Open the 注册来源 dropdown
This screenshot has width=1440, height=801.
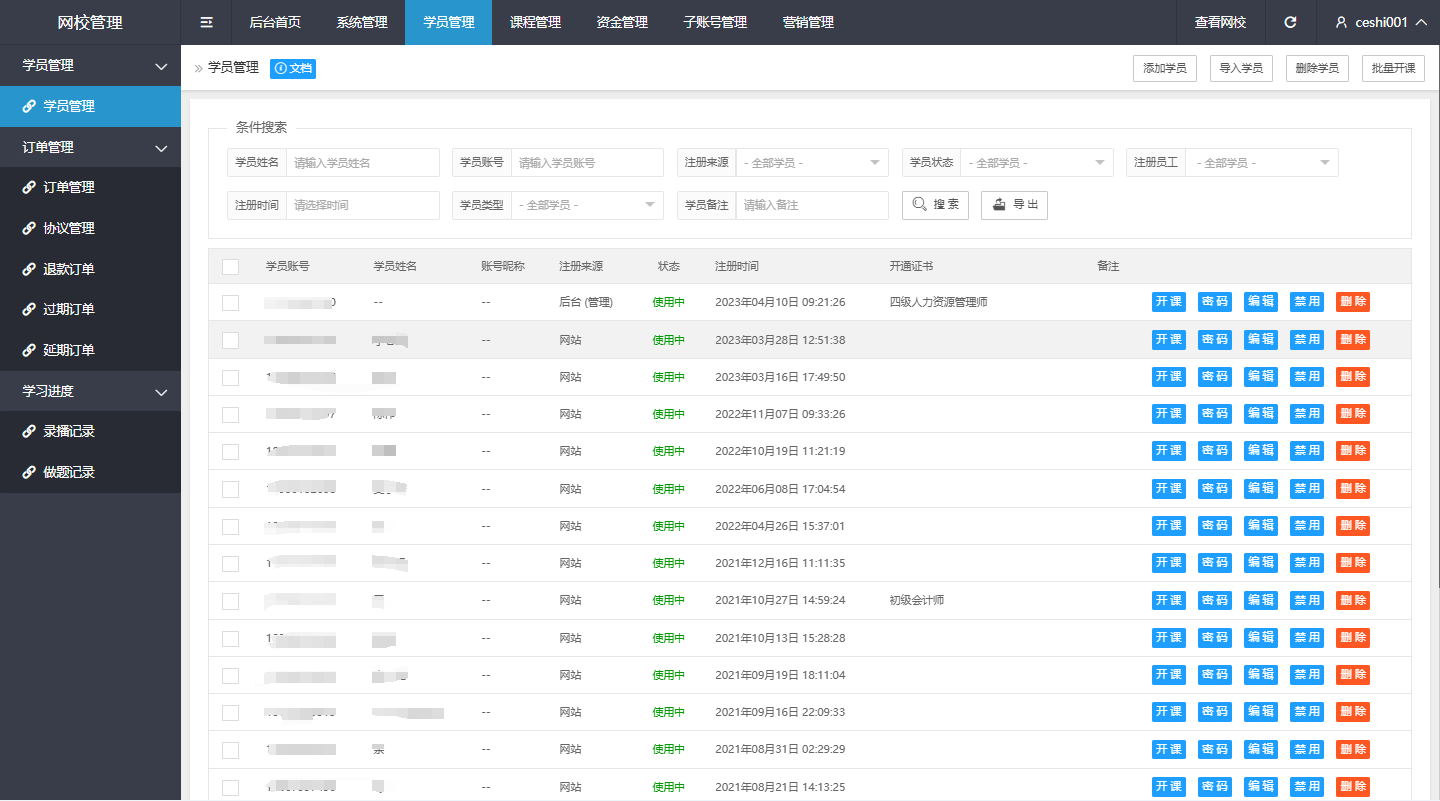pyautogui.click(x=812, y=163)
